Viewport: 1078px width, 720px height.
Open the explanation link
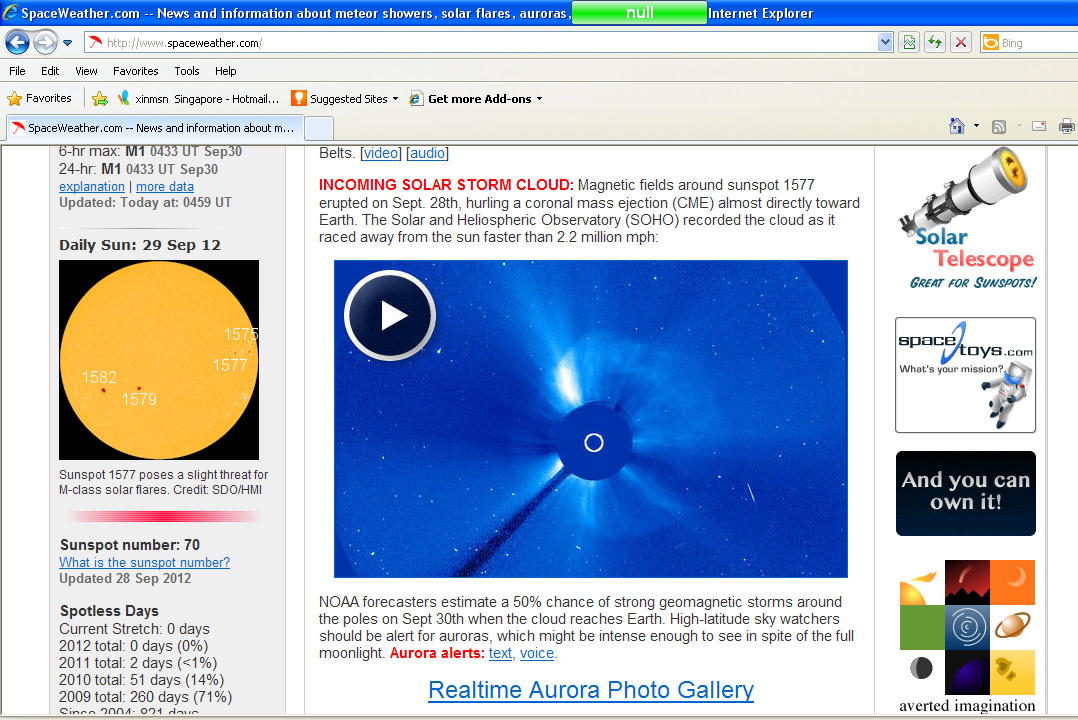coord(92,186)
